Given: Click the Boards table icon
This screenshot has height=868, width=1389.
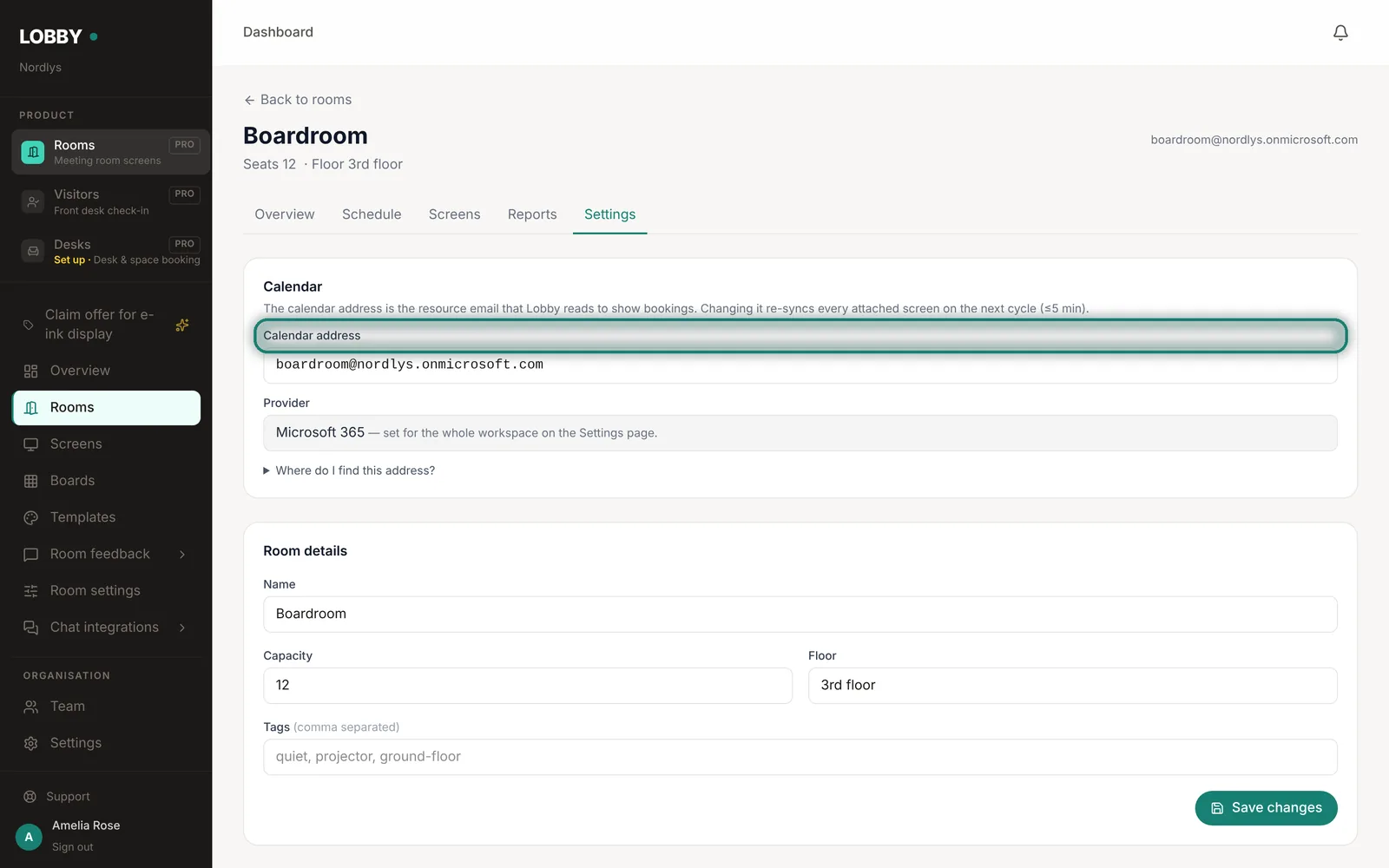Looking at the screenshot, I should coord(31,481).
